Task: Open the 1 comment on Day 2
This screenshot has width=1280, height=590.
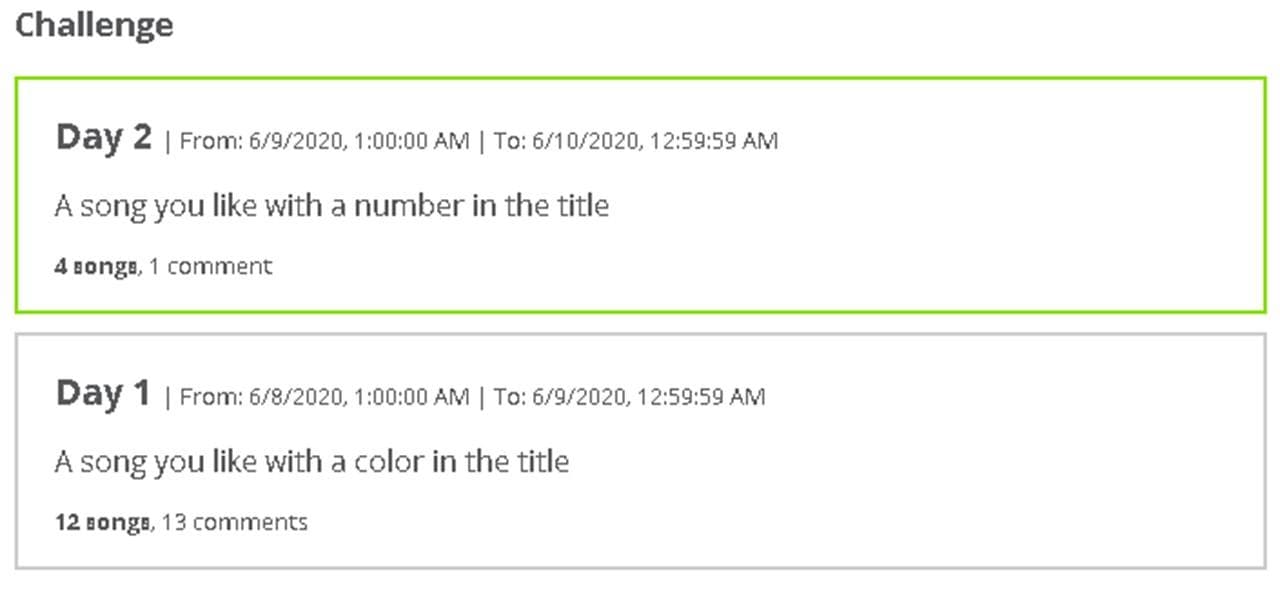Action: [210, 266]
